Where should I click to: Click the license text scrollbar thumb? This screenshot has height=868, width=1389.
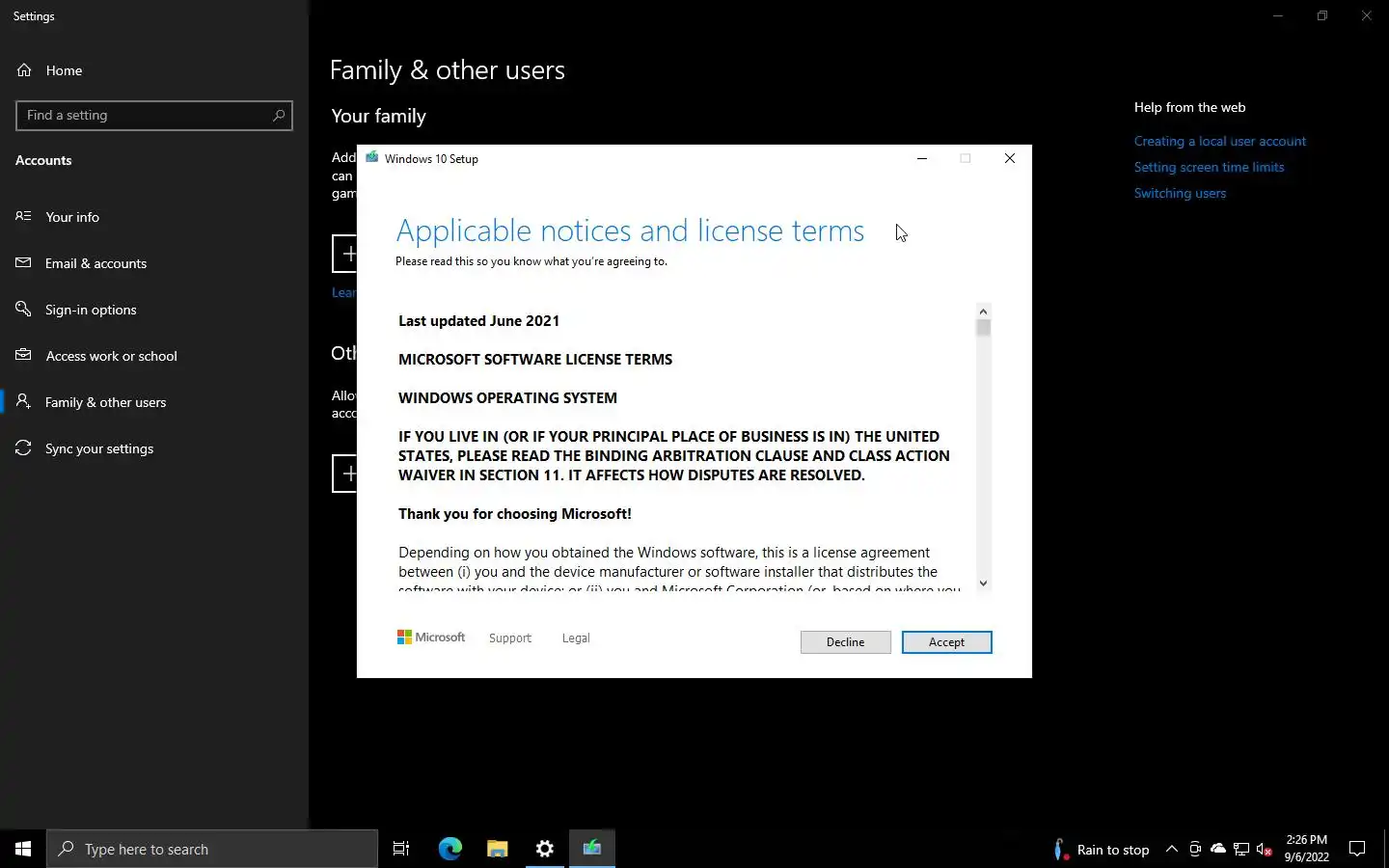(983, 328)
